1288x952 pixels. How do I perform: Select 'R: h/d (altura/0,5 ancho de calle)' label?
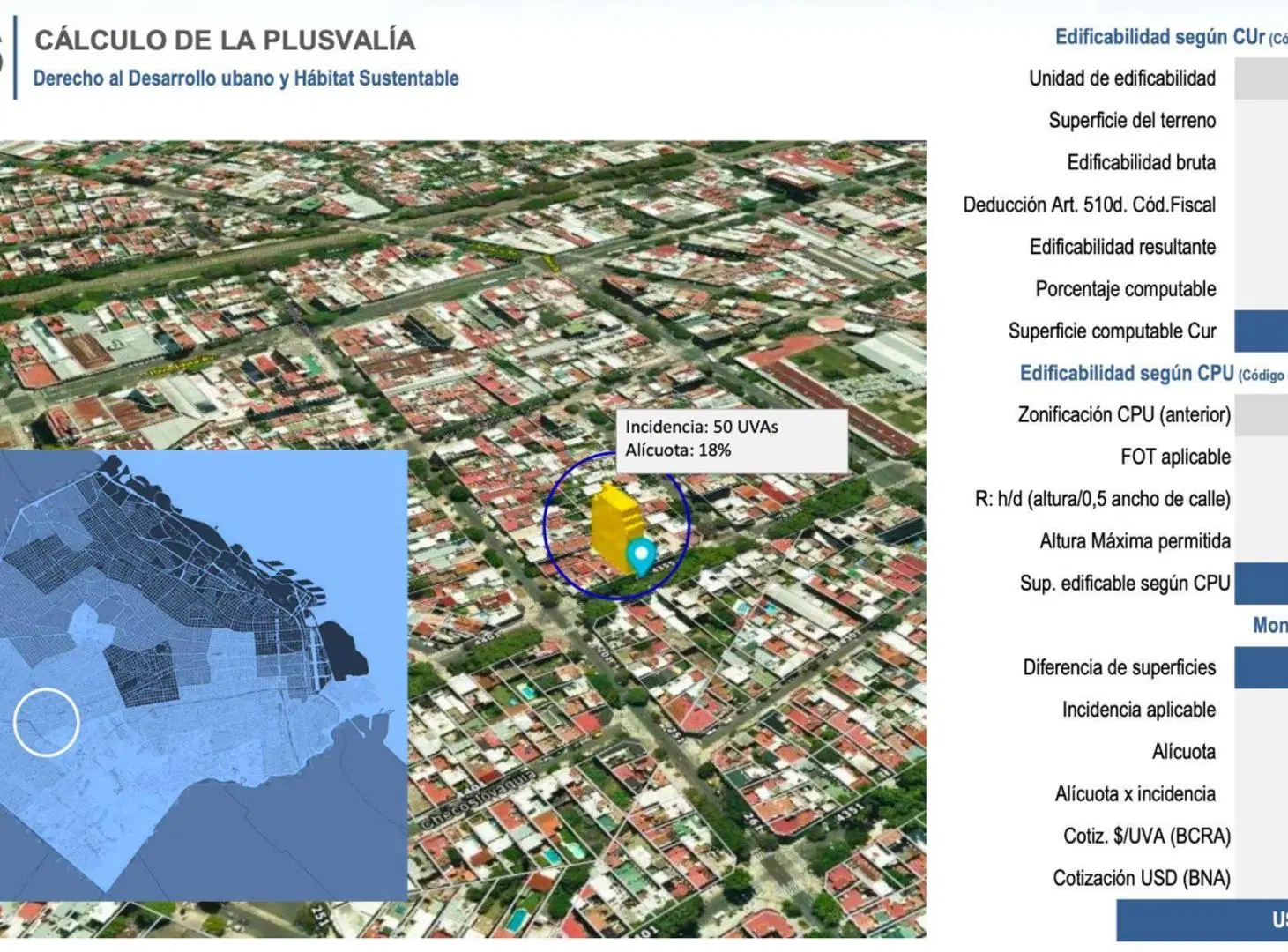[x=1102, y=500]
